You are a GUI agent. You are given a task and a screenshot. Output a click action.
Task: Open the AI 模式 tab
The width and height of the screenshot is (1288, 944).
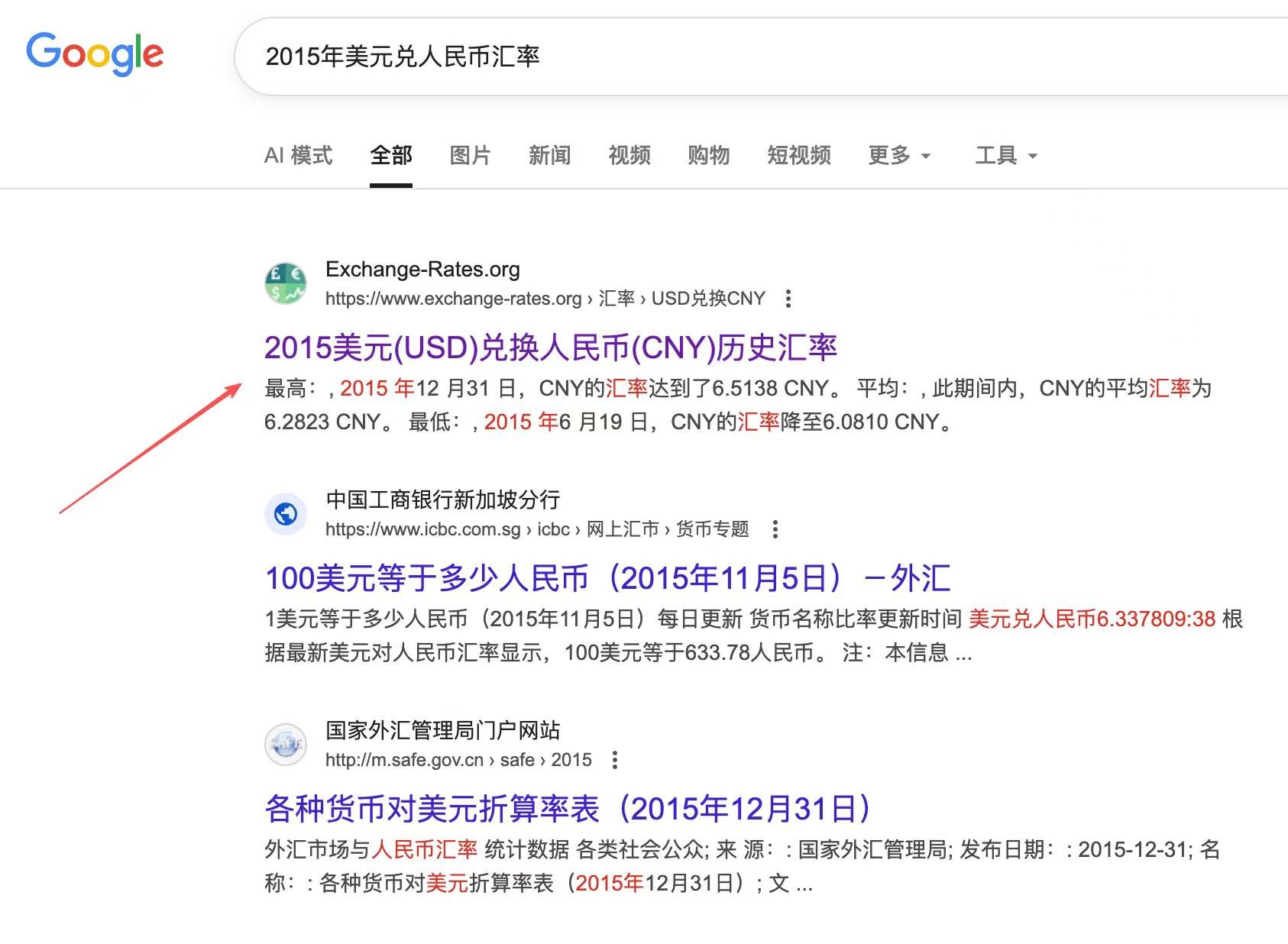click(x=298, y=156)
